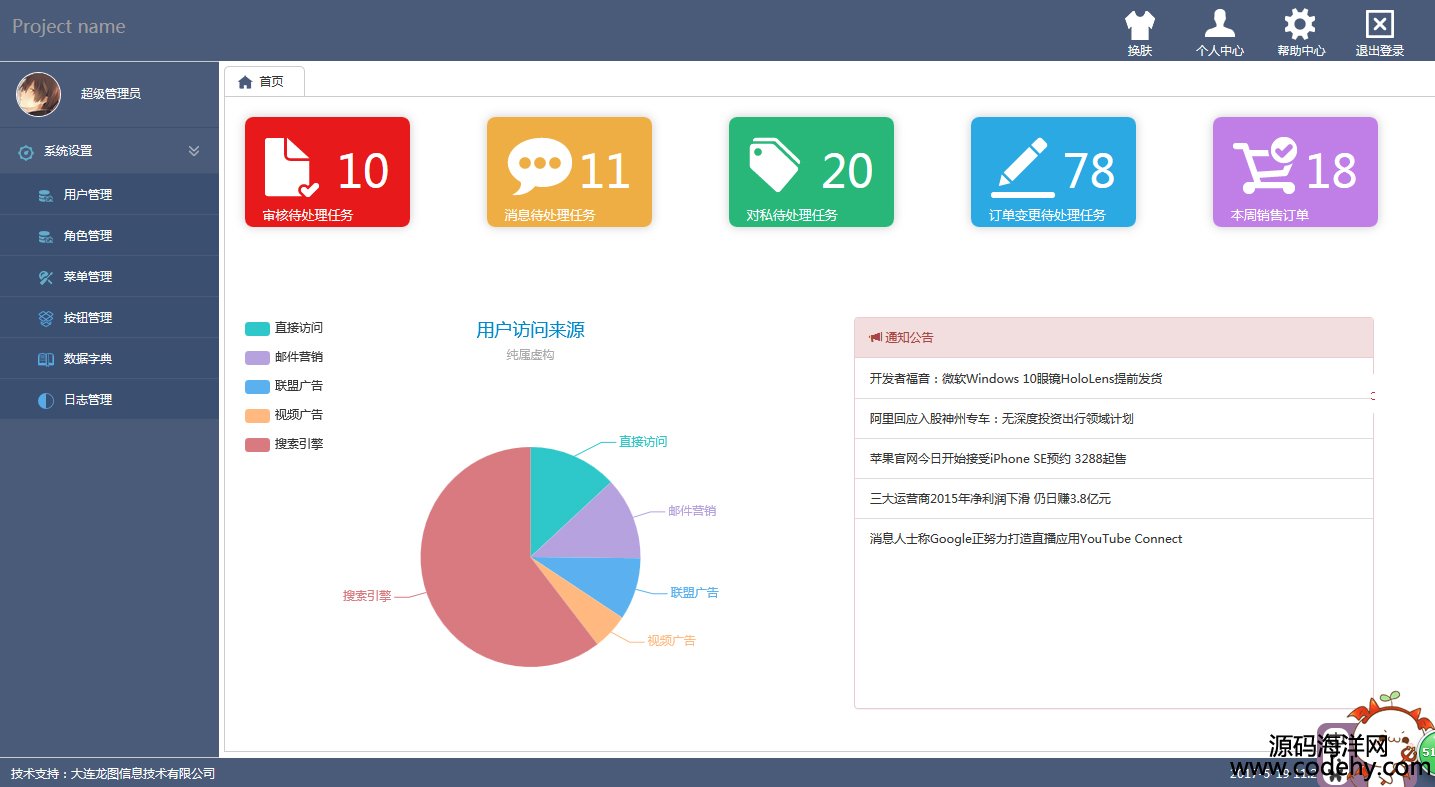Image resolution: width=1435 pixels, height=787 pixels.
Task: Open news about 三大运营商2015年净利润
Action: pyautogui.click(x=990, y=499)
